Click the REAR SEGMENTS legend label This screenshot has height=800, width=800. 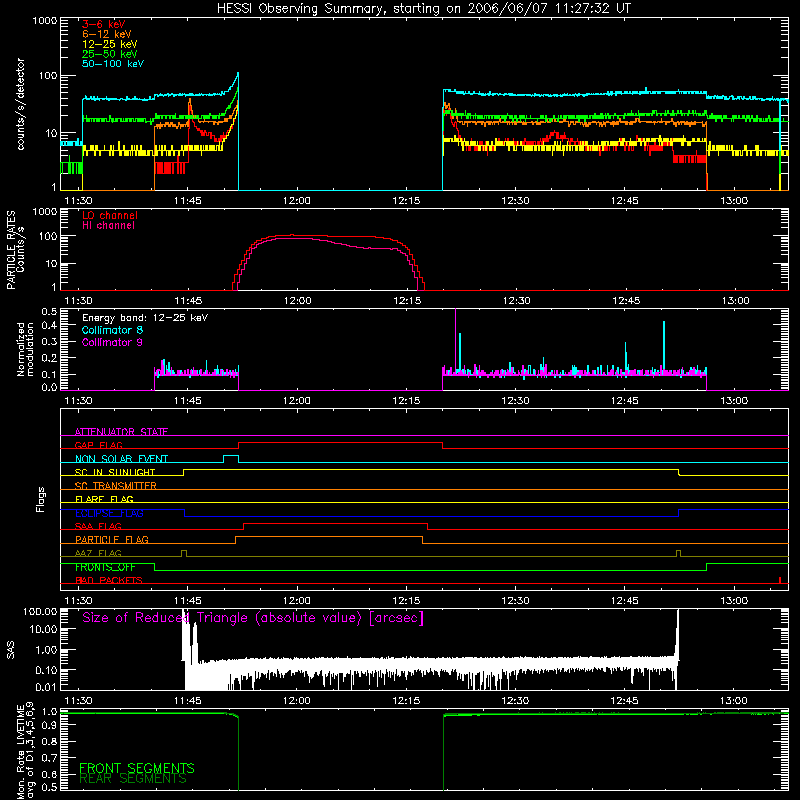coord(133,779)
